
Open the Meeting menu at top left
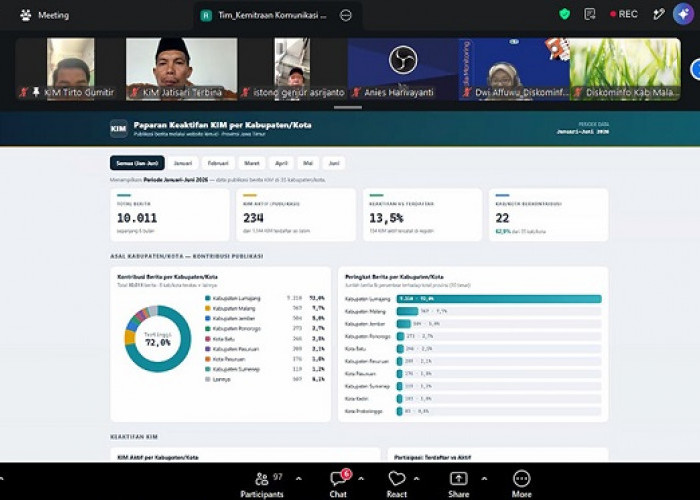point(45,15)
